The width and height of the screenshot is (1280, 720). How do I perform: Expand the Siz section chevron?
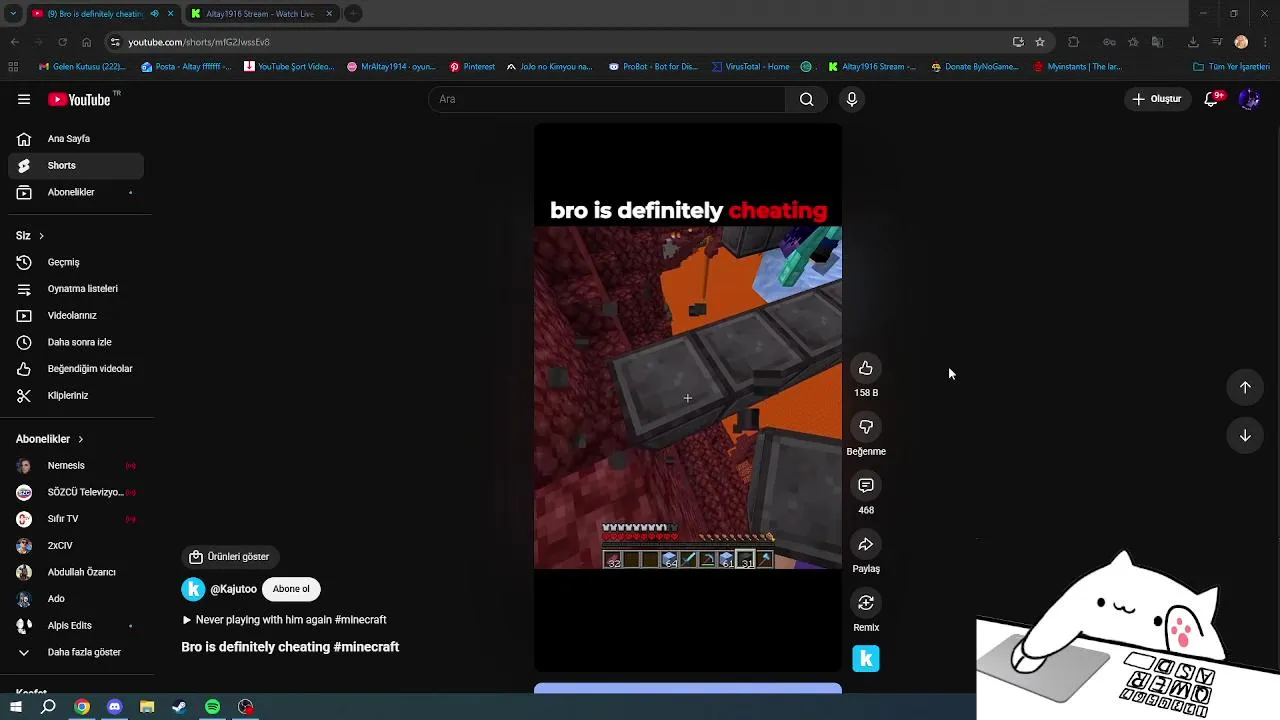41,236
